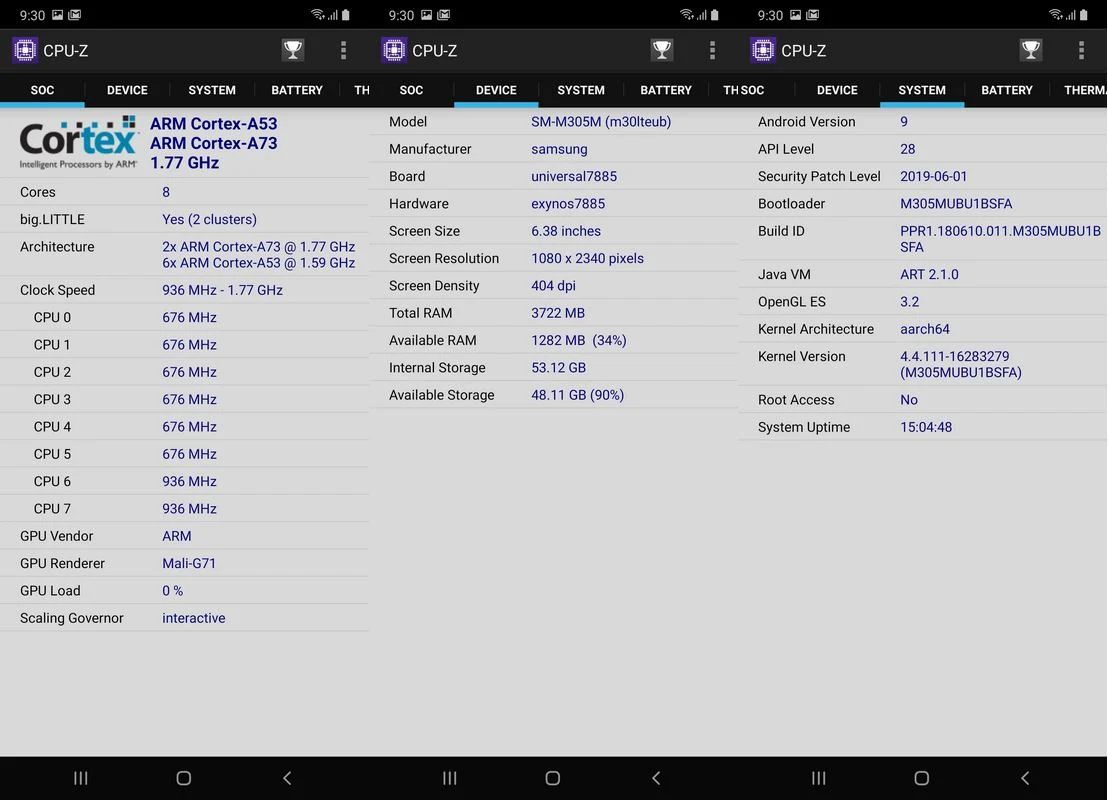Tap board value universal7885
Image resolution: width=1108 pixels, height=800 pixels.
[x=574, y=176]
